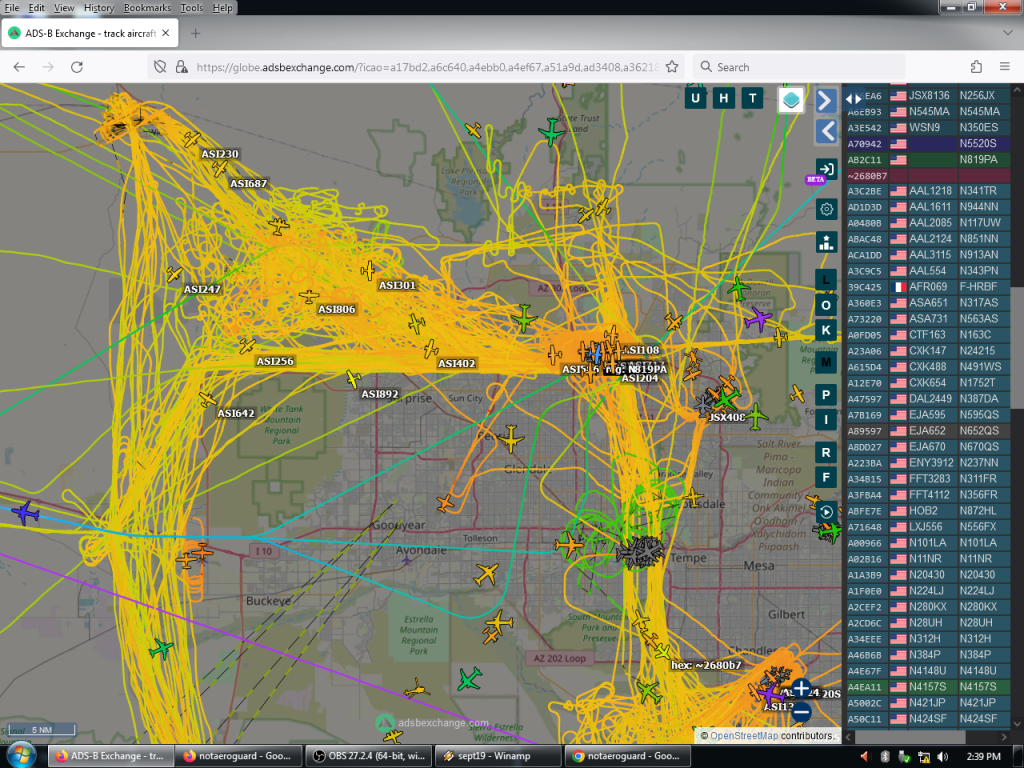The image size is (1024, 768).
Task: Toggle the P button on map
Action: [x=826, y=395]
